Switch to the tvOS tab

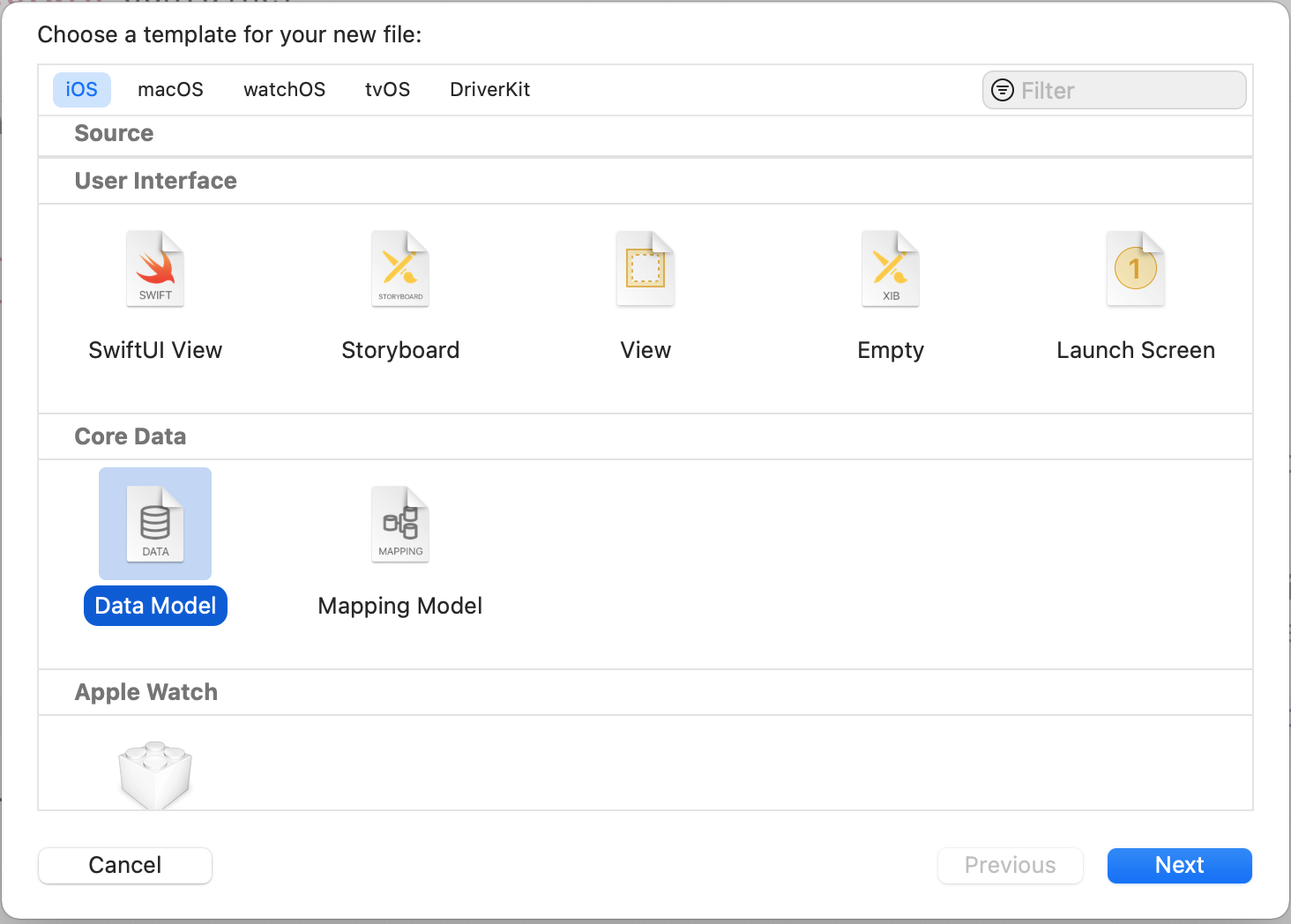(387, 89)
